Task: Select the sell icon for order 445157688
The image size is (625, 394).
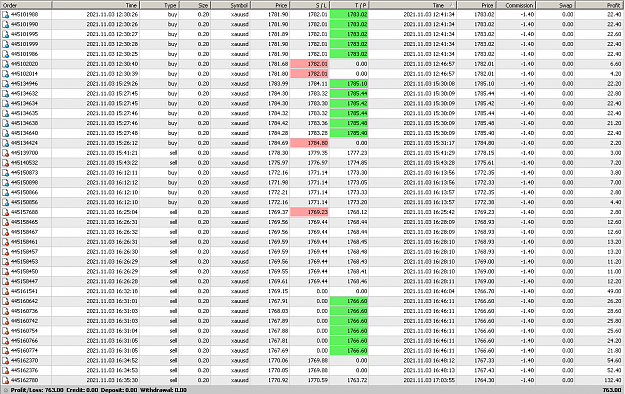Action: 5,212
